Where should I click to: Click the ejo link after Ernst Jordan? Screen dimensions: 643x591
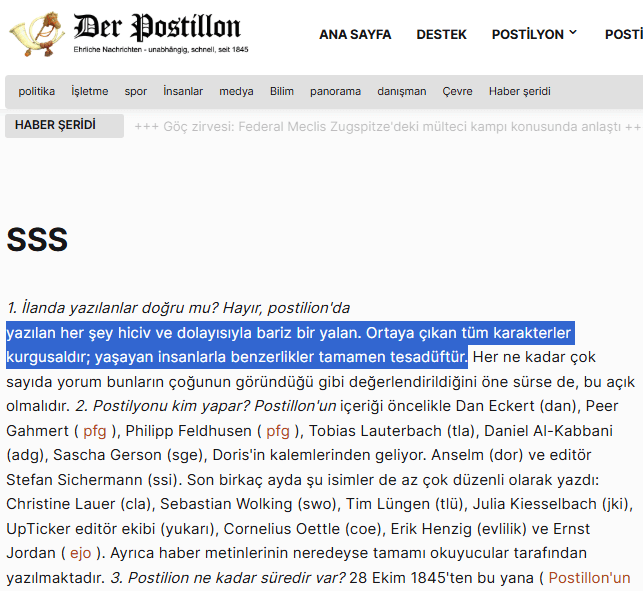coord(80,553)
